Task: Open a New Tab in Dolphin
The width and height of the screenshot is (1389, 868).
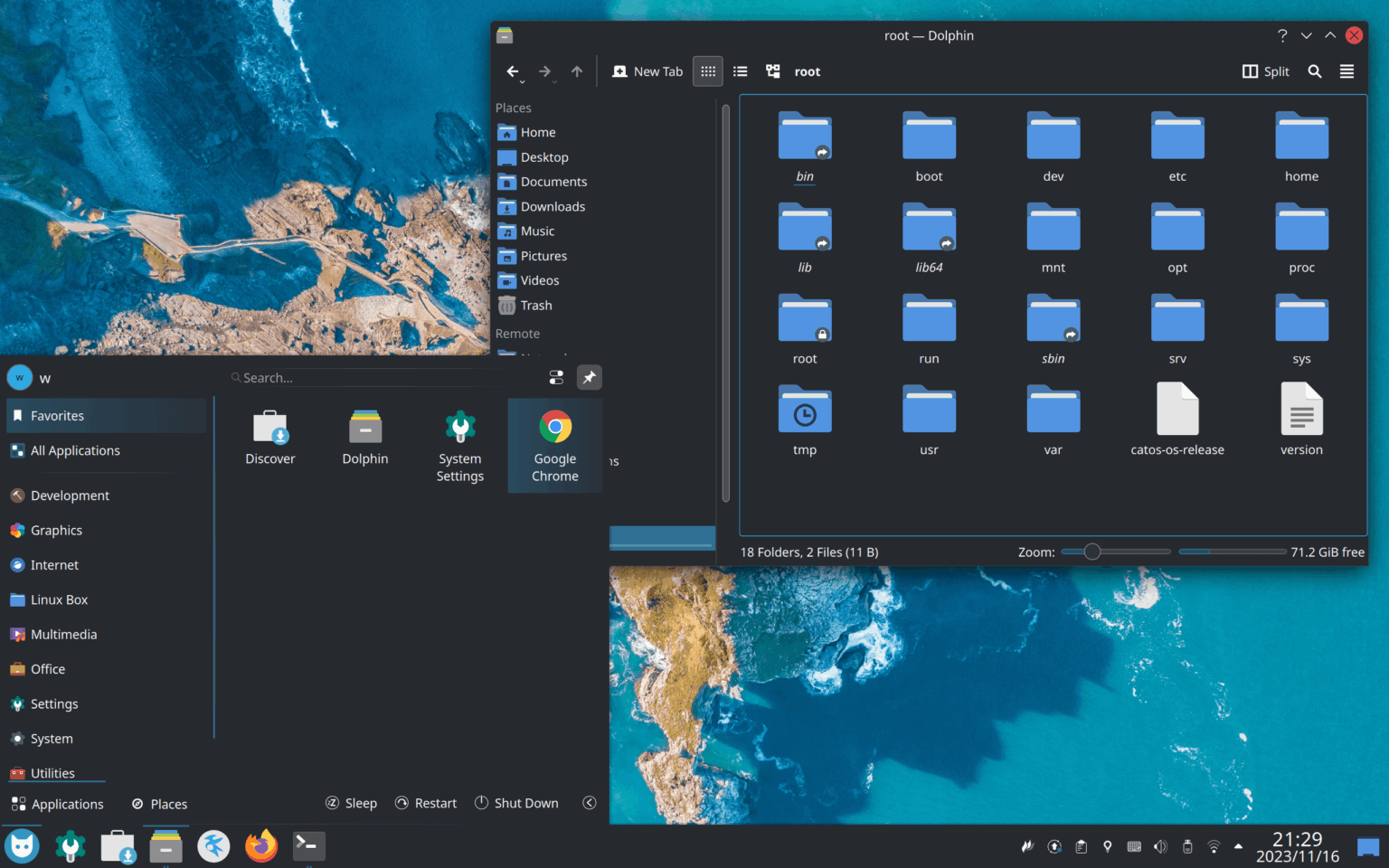Action: pos(647,71)
